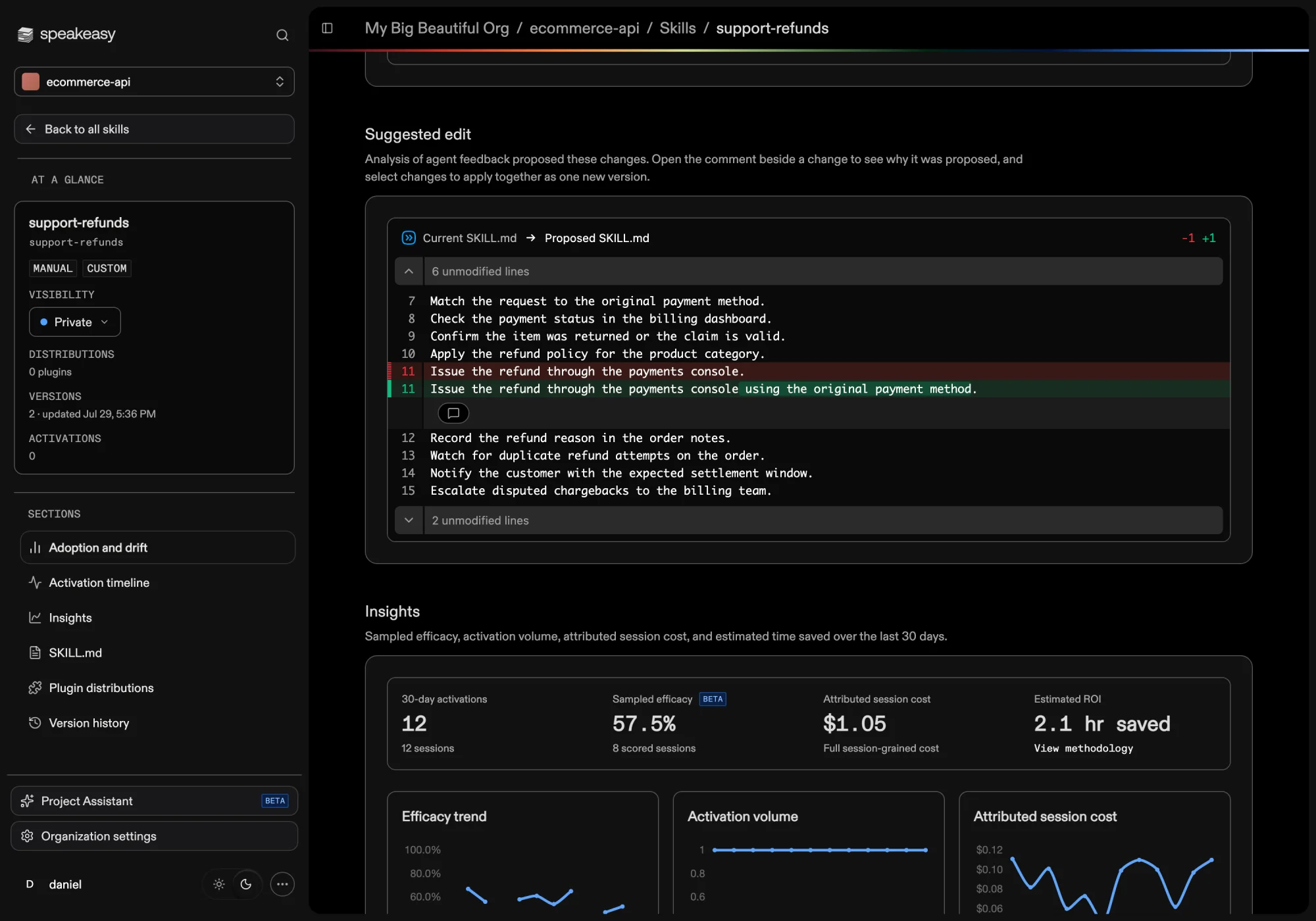The height and width of the screenshot is (921, 1316).
Task: Click the BETA badge beside Sampled efficacy
Action: [713, 699]
